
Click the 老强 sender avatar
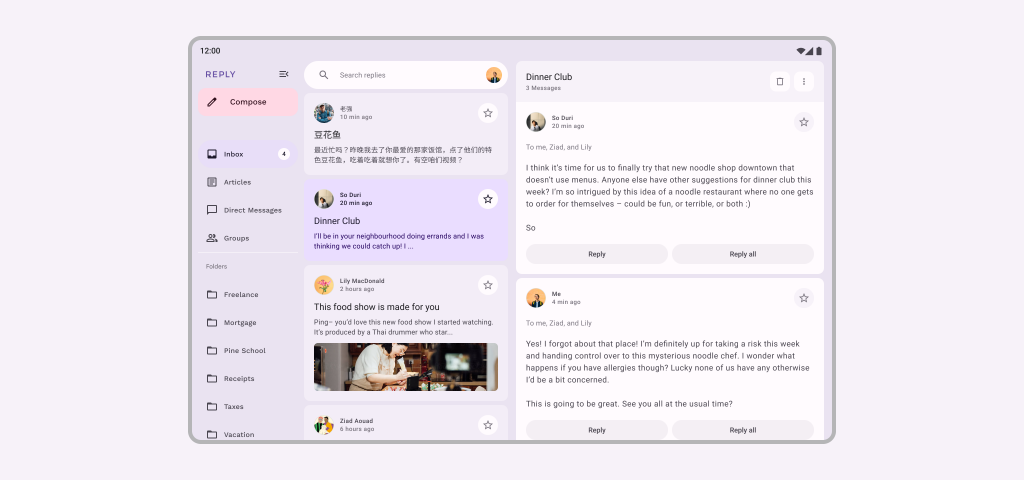coord(324,113)
